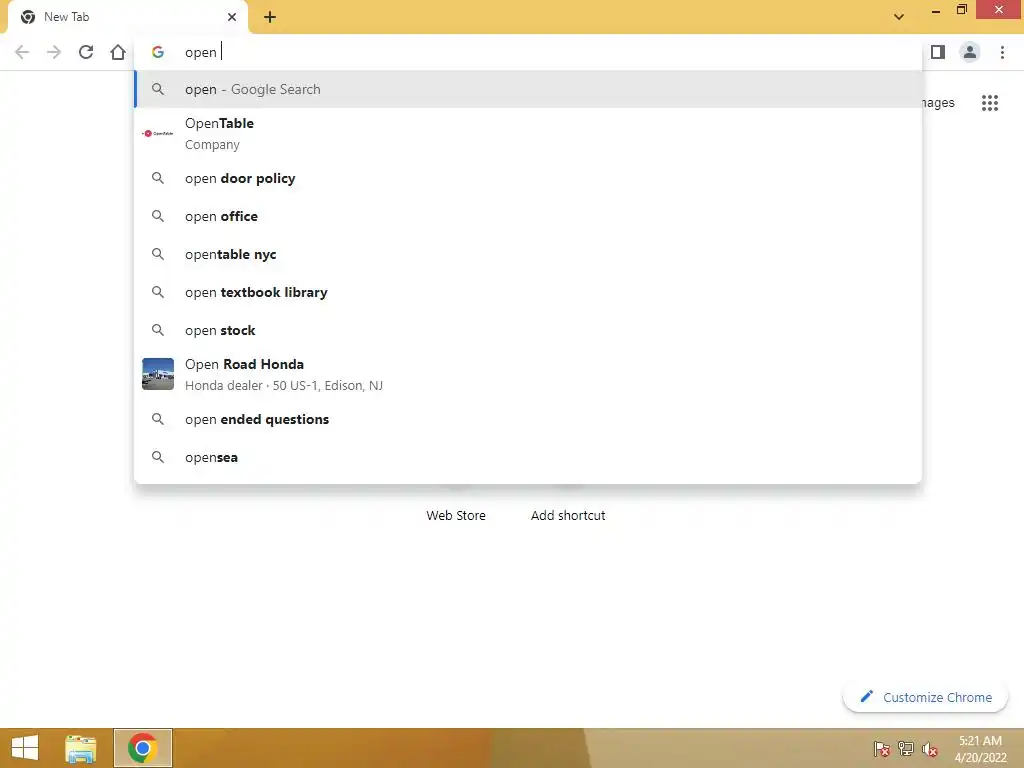This screenshot has width=1024, height=768.
Task: Select Open Road Honda suggestion
Action: coord(528,374)
